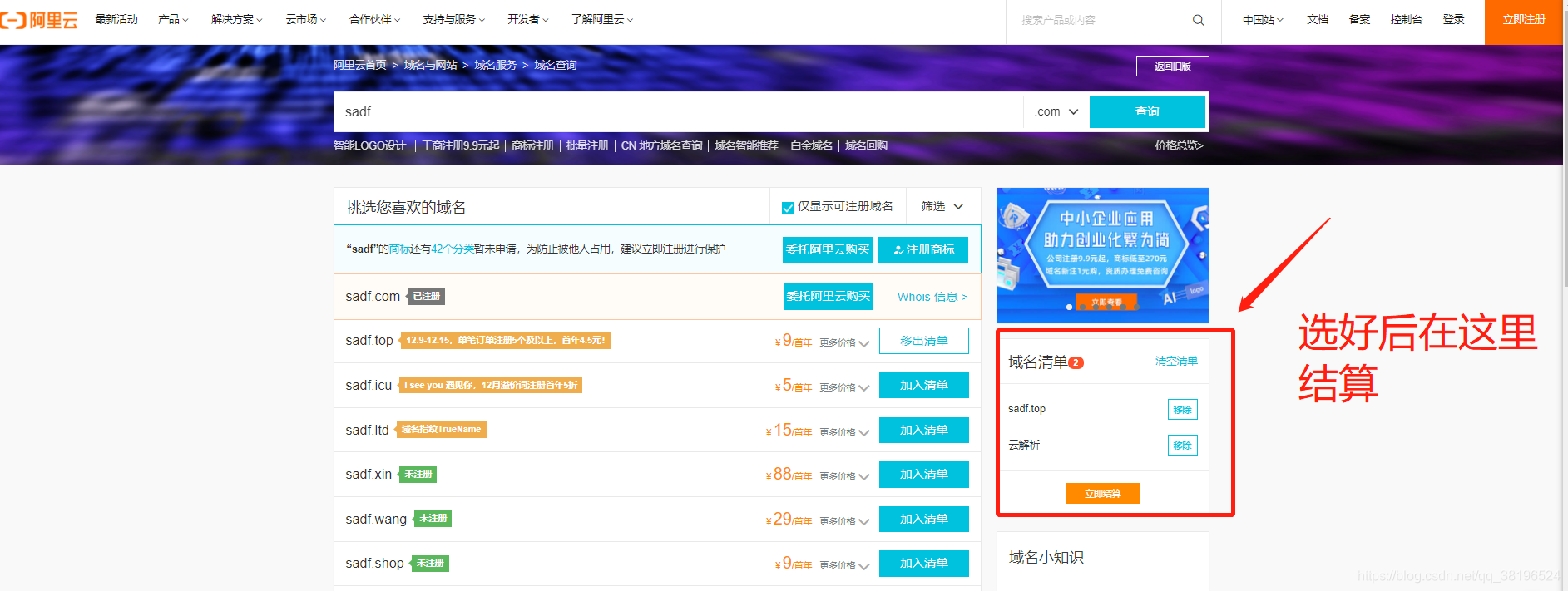The height and width of the screenshot is (591, 1568).
Task: Open 价格总览 link
Action: (1179, 145)
